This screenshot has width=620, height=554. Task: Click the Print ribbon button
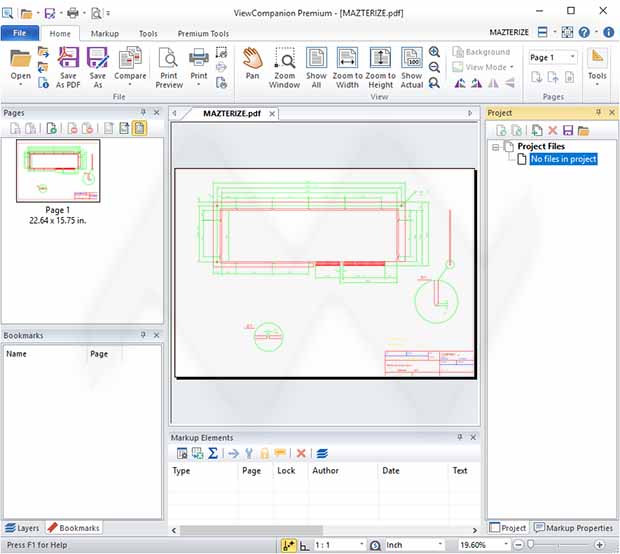point(198,67)
